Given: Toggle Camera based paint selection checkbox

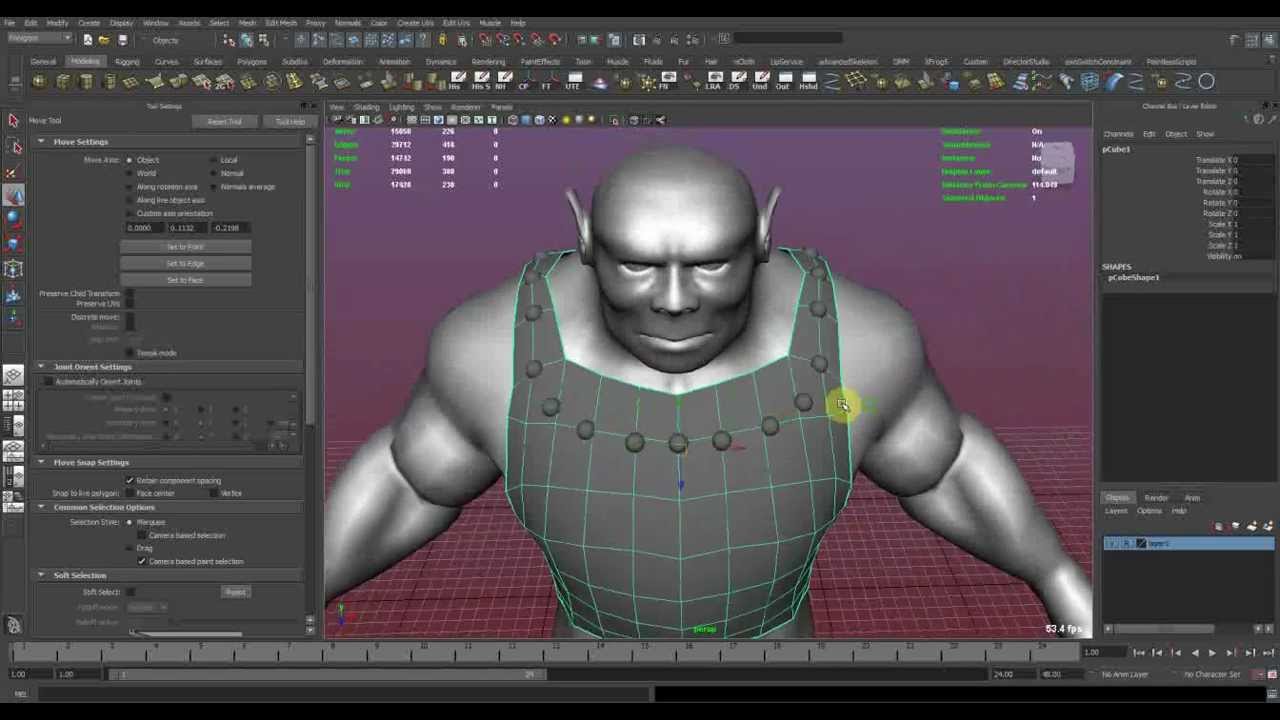Looking at the screenshot, I should 142,561.
